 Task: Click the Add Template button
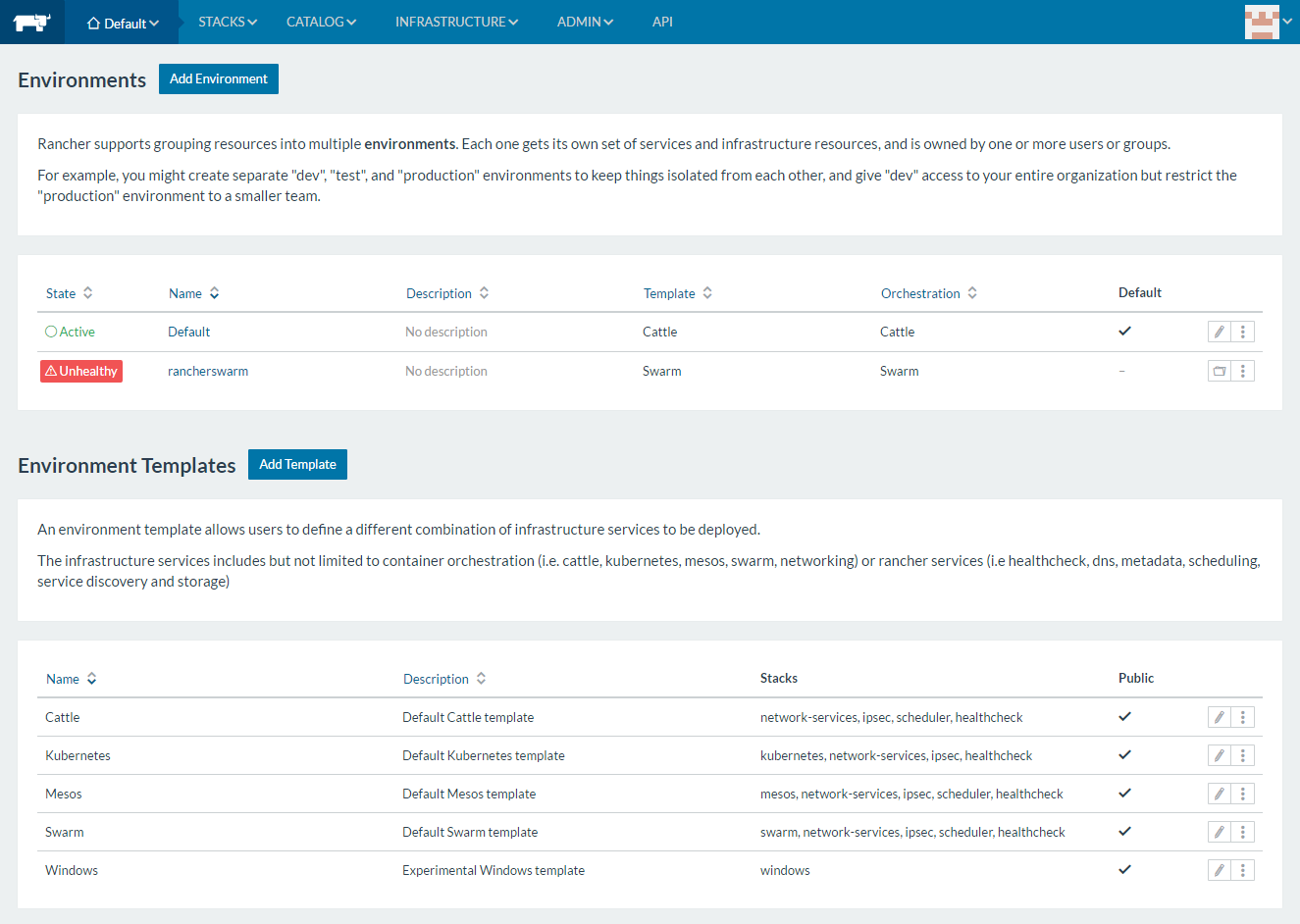coord(297,464)
